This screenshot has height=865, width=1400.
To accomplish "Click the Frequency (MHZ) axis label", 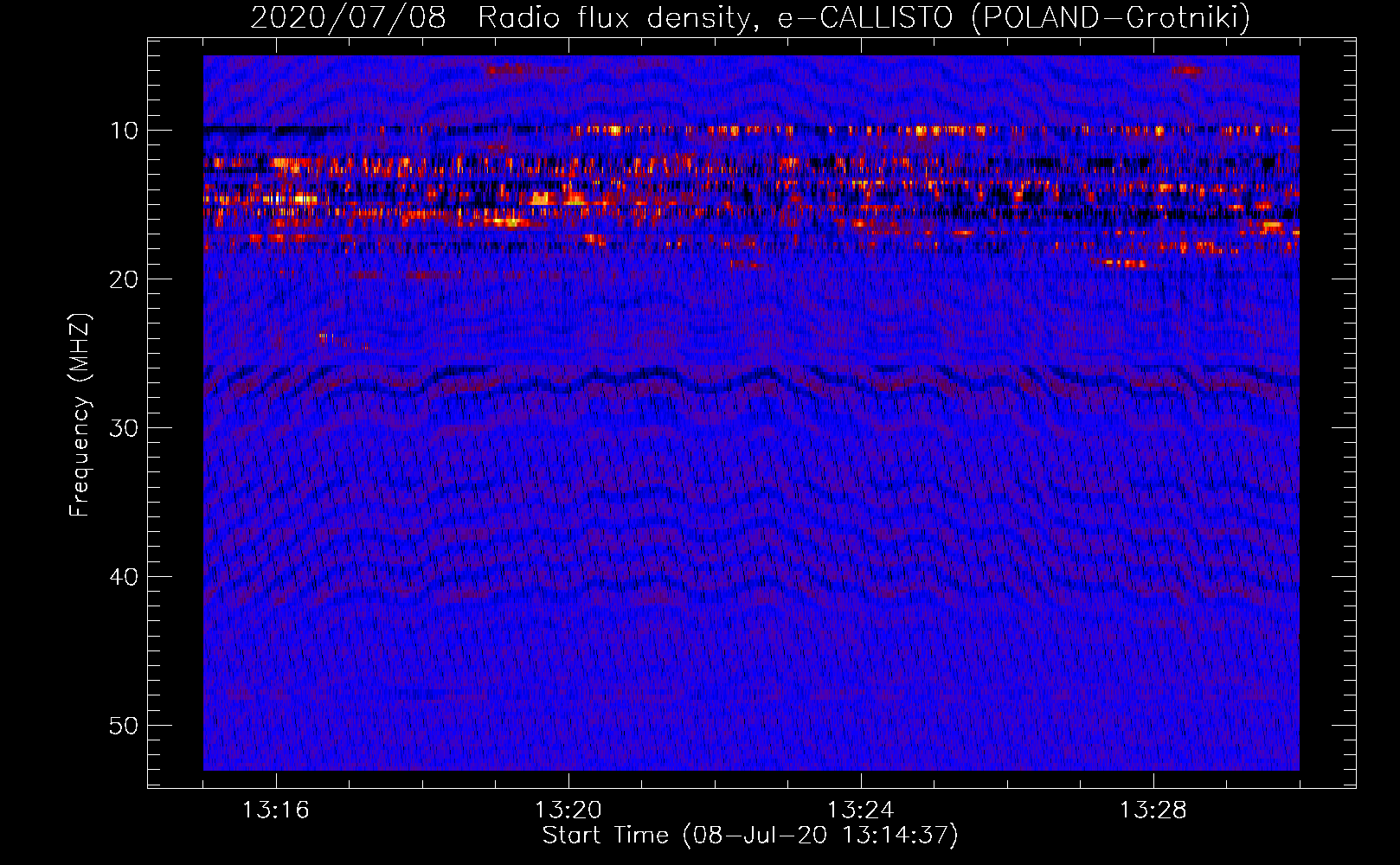I will click(80, 415).
